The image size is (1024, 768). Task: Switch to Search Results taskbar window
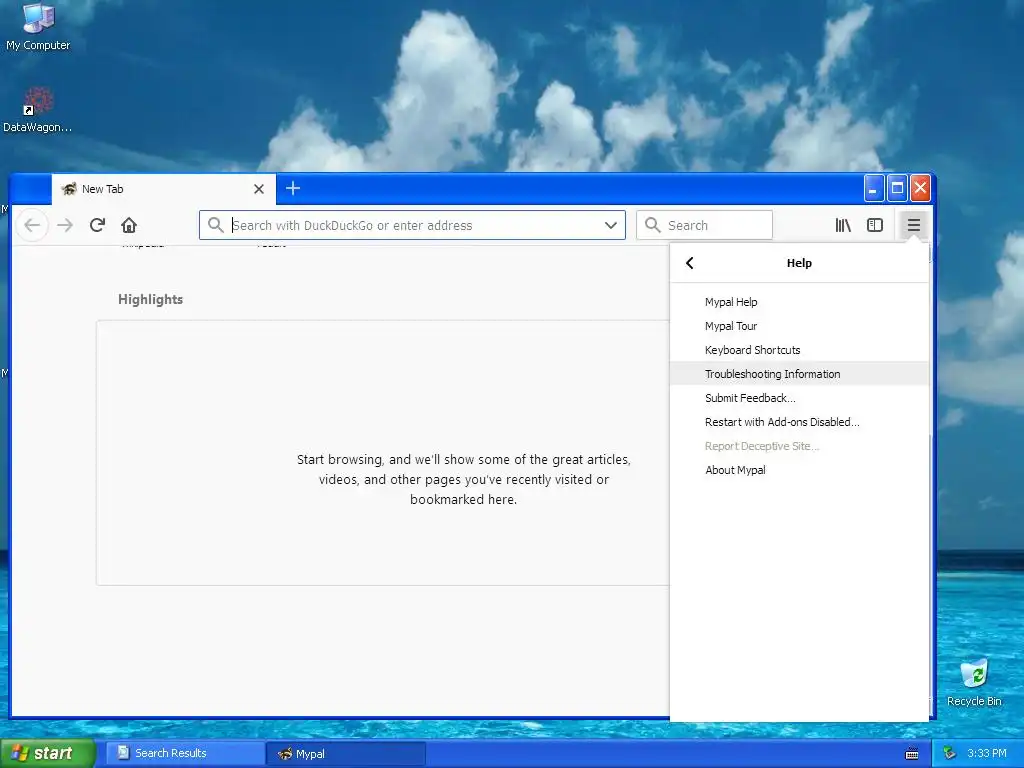tap(185, 753)
